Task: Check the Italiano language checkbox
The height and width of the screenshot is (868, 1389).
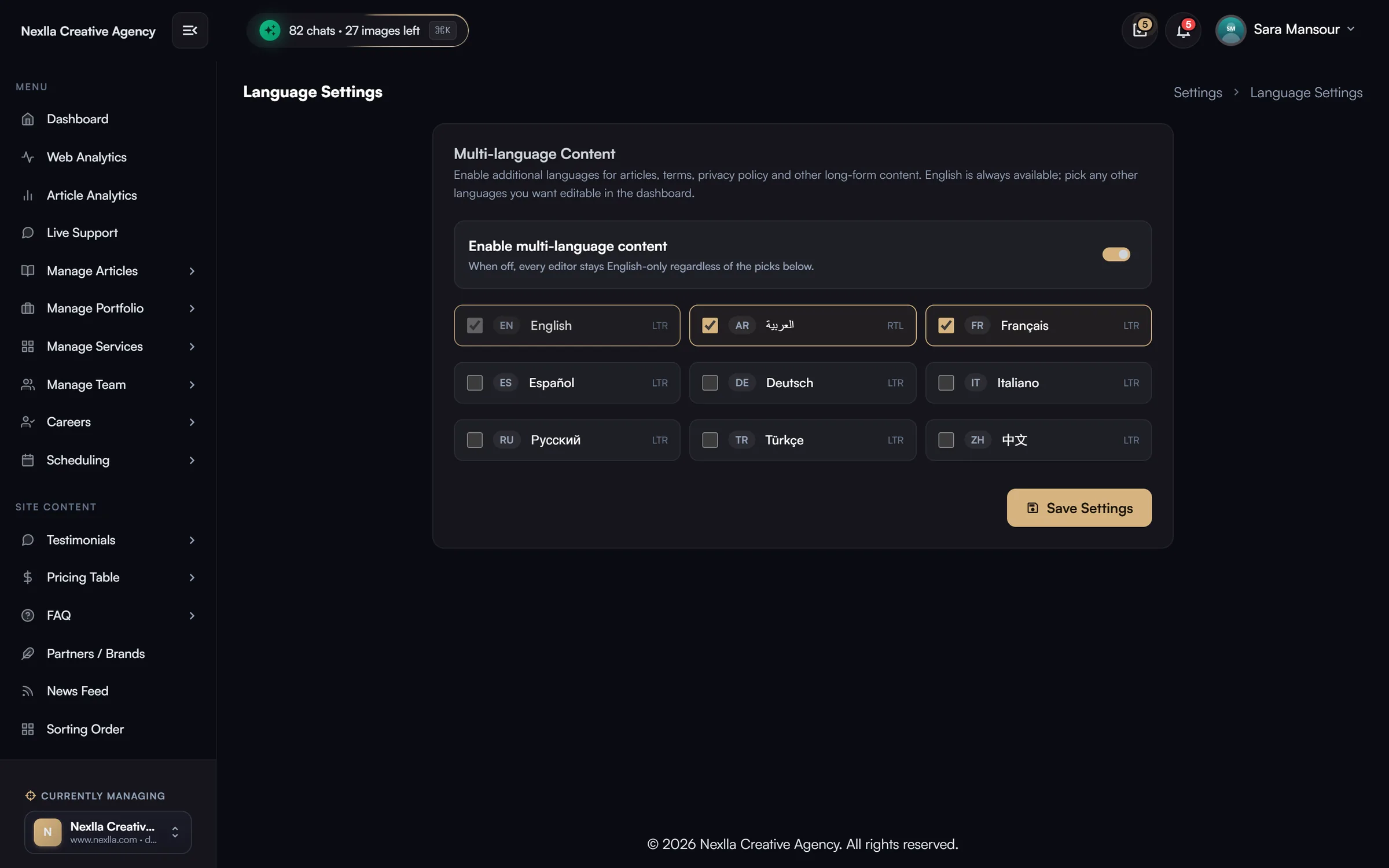Action: (x=946, y=383)
